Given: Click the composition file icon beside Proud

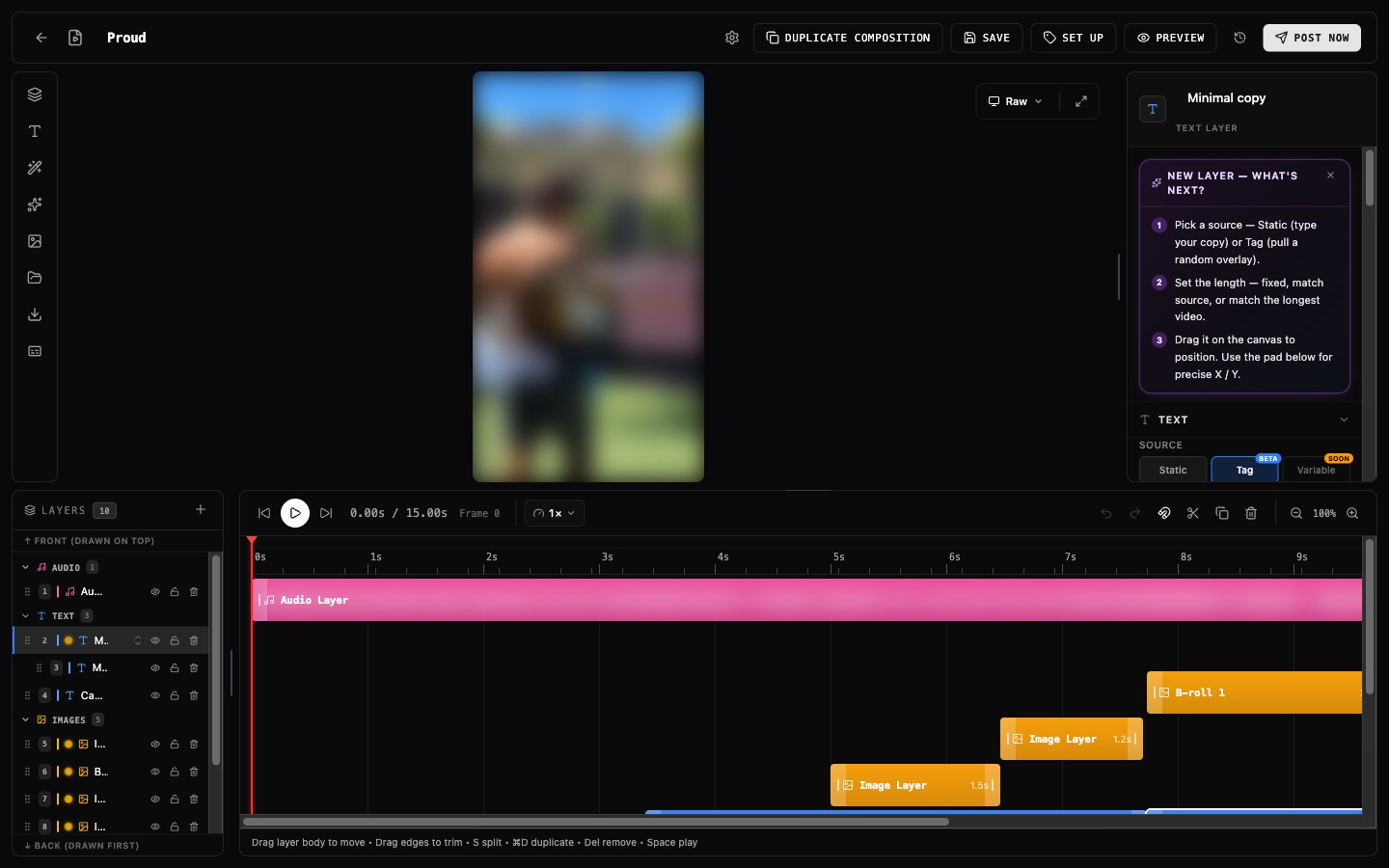Looking at the screenshot, I should [75, 38].
